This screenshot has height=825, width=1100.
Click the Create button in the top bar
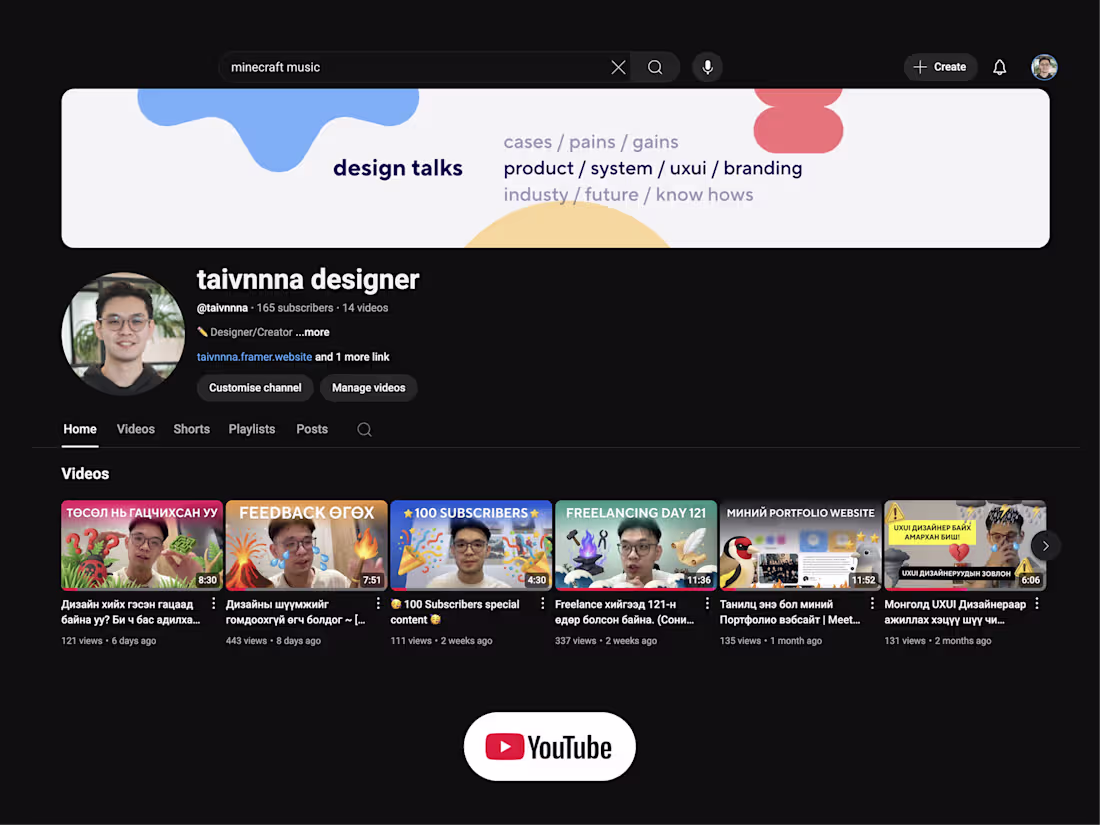(x=940, y=67)
